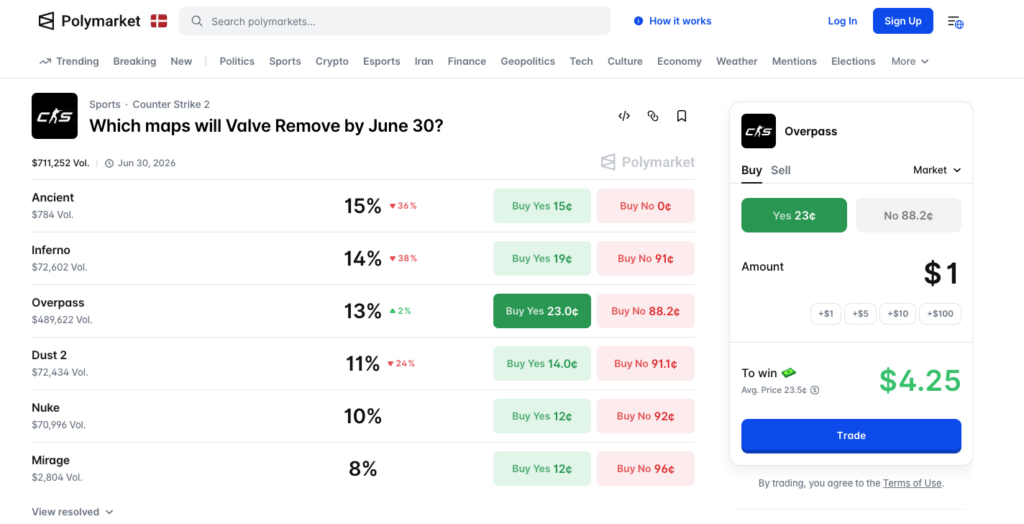Click the blue Trade button
The width and height of the screenshot is (1024, 524).
click(x=851, y=436)
